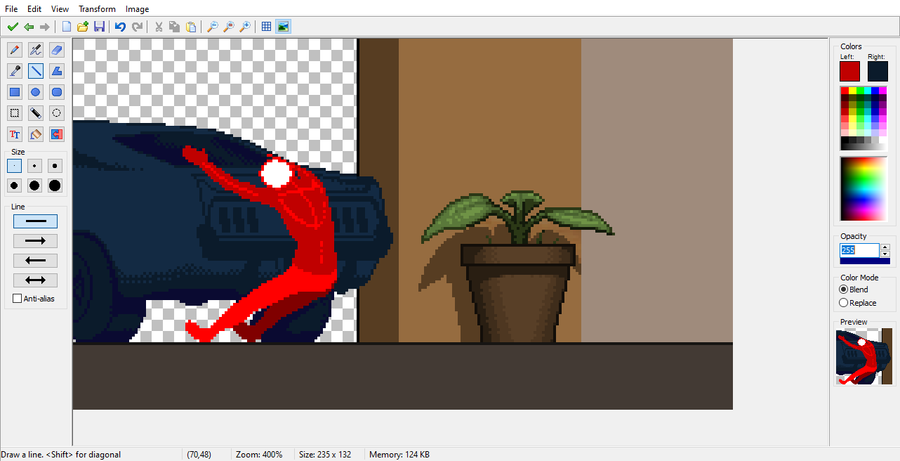Click the middle magnifier zoom icon

pyautogui.click(x=228, y=26)
